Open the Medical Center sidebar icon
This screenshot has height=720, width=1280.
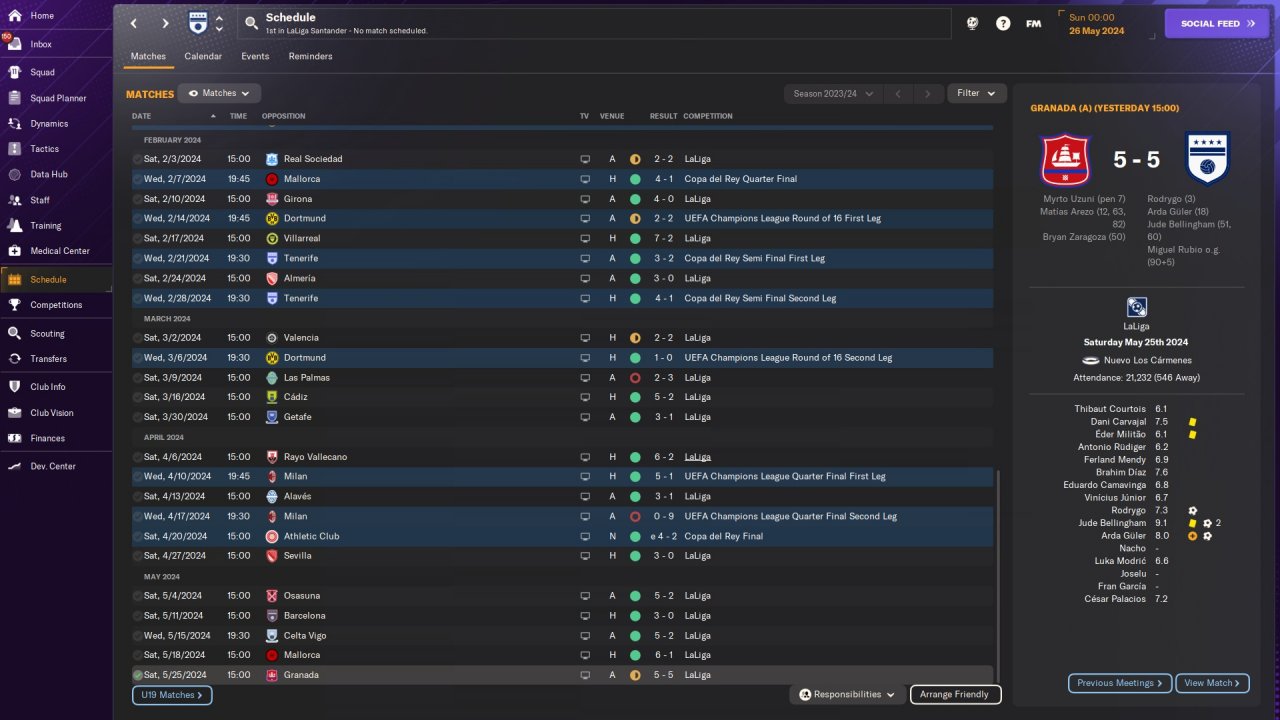tap(15, 251)
